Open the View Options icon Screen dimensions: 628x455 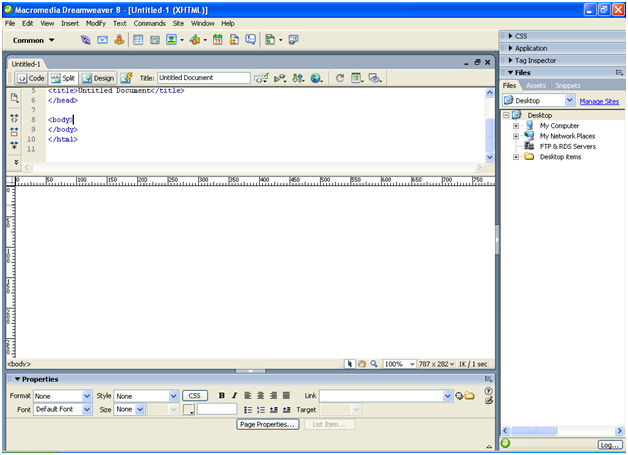coord(357,78)
